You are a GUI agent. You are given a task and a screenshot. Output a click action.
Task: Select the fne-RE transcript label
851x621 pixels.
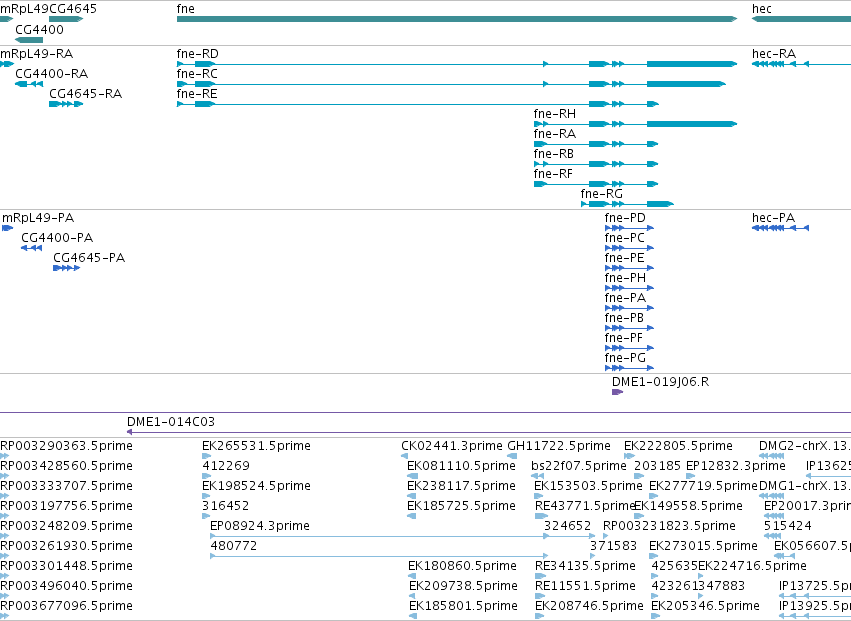(x=197, y=94)
